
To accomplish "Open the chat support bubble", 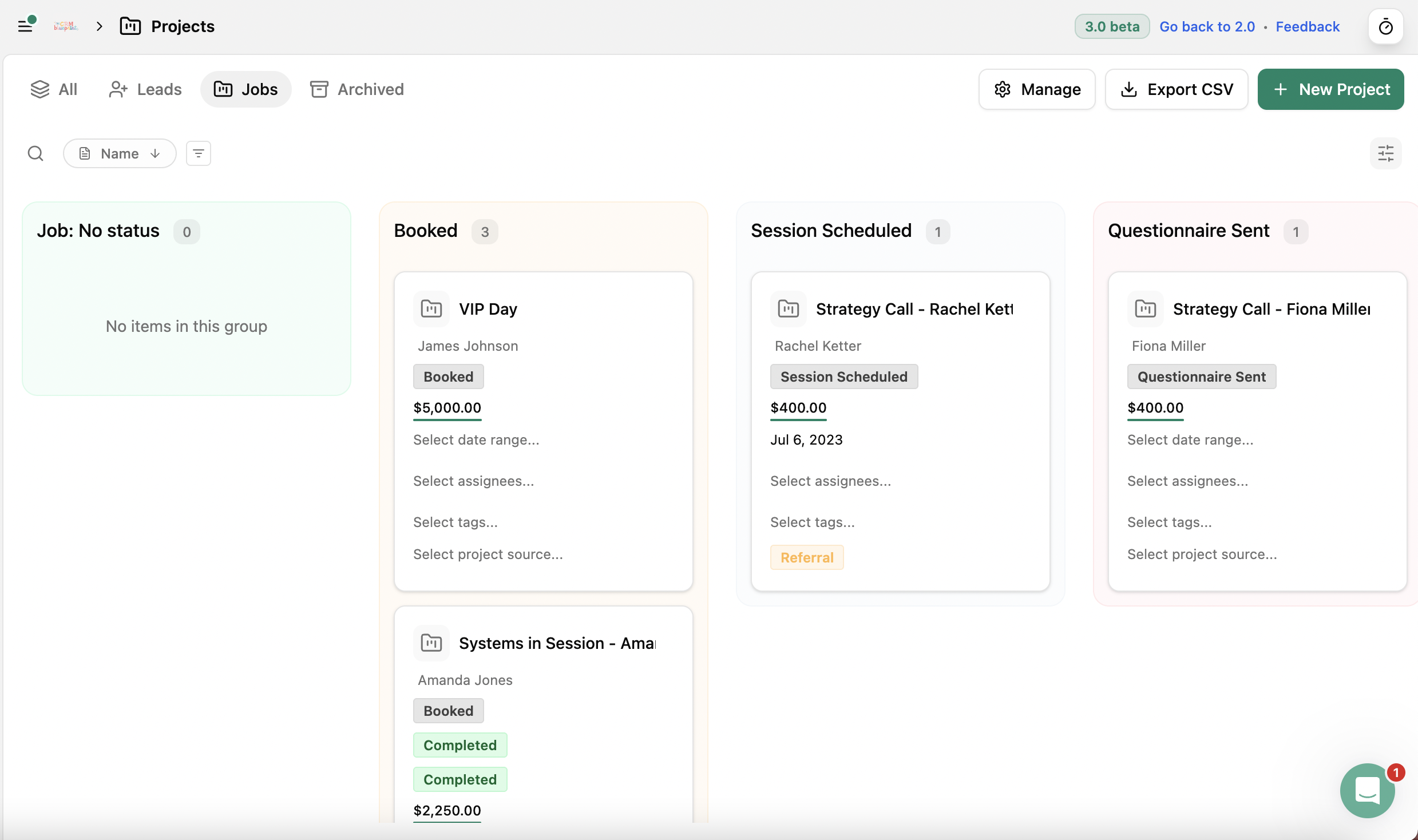I will point(1367,791).
